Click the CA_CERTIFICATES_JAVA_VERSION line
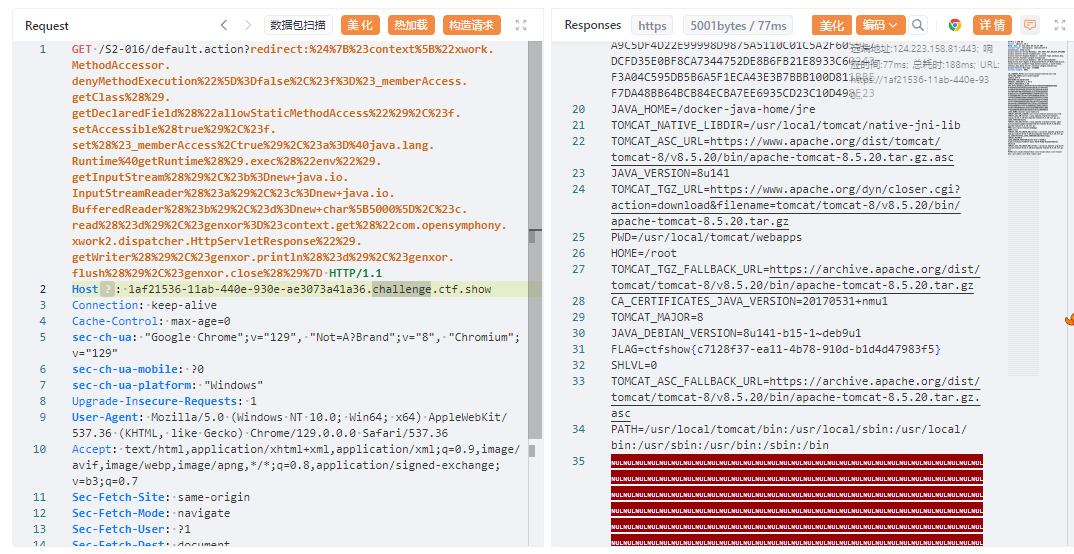1074x554 pixels. click(x=750, y=301)
